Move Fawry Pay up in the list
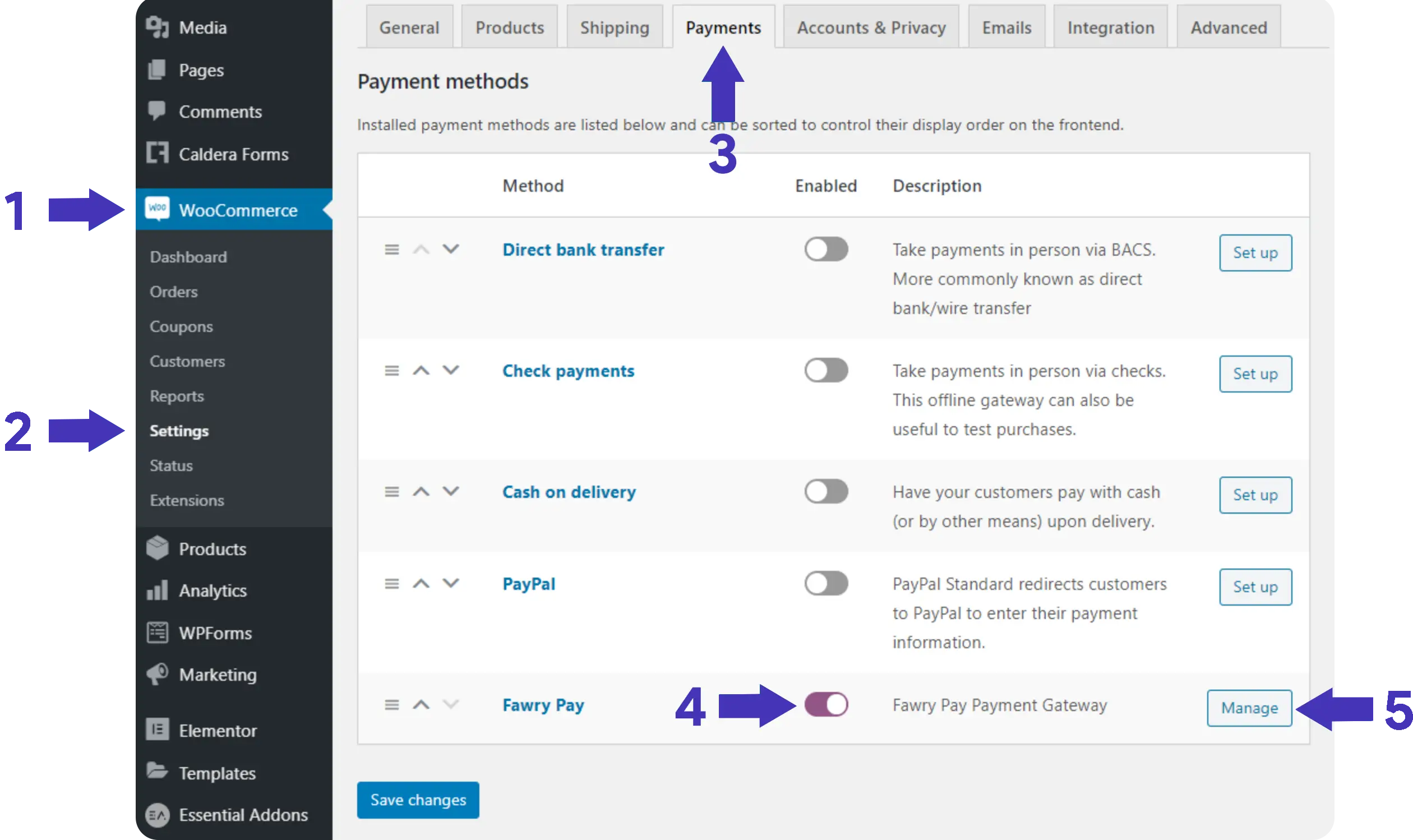1413x840 pixels. (x=421, y=704)
